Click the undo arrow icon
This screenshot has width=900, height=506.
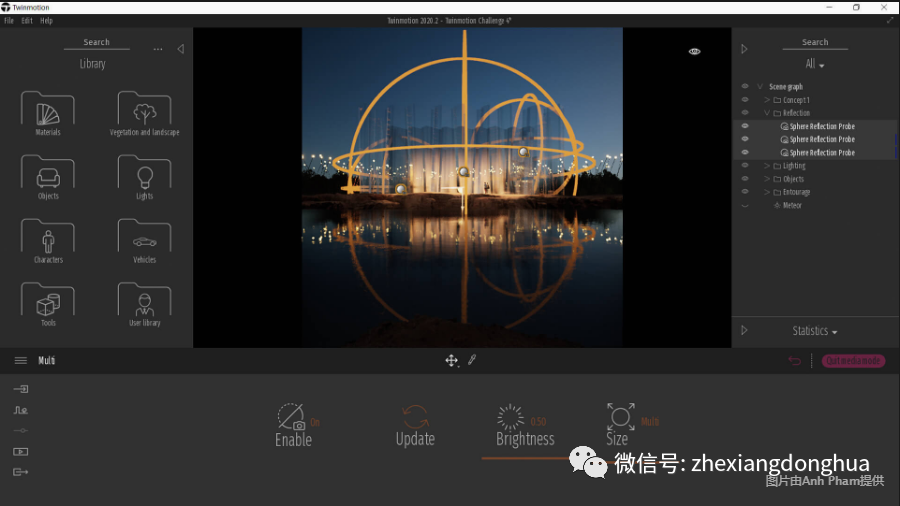[x=794, y=361]
